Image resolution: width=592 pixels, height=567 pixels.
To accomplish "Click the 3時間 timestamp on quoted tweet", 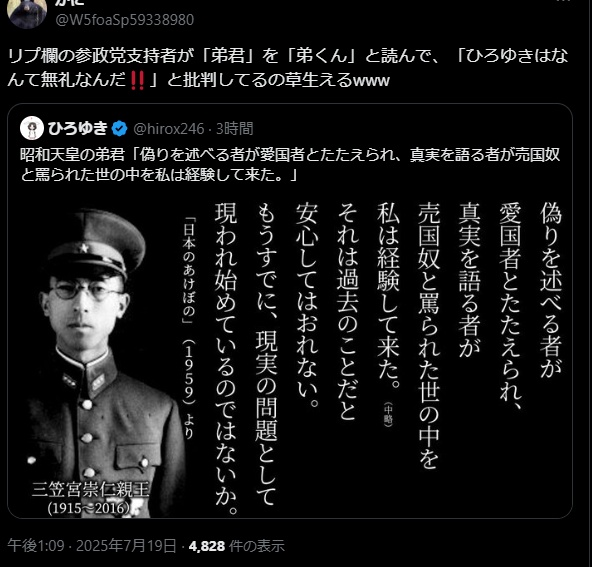I will [x=234, y=129].
